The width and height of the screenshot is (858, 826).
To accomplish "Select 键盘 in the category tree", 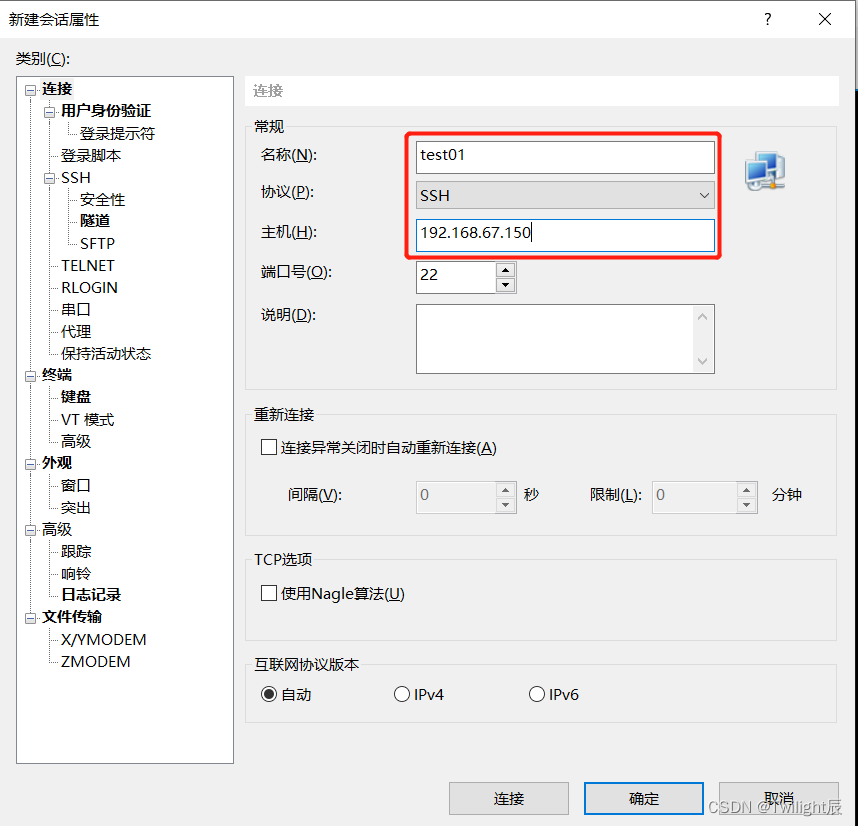I will [x=76, y=397].
